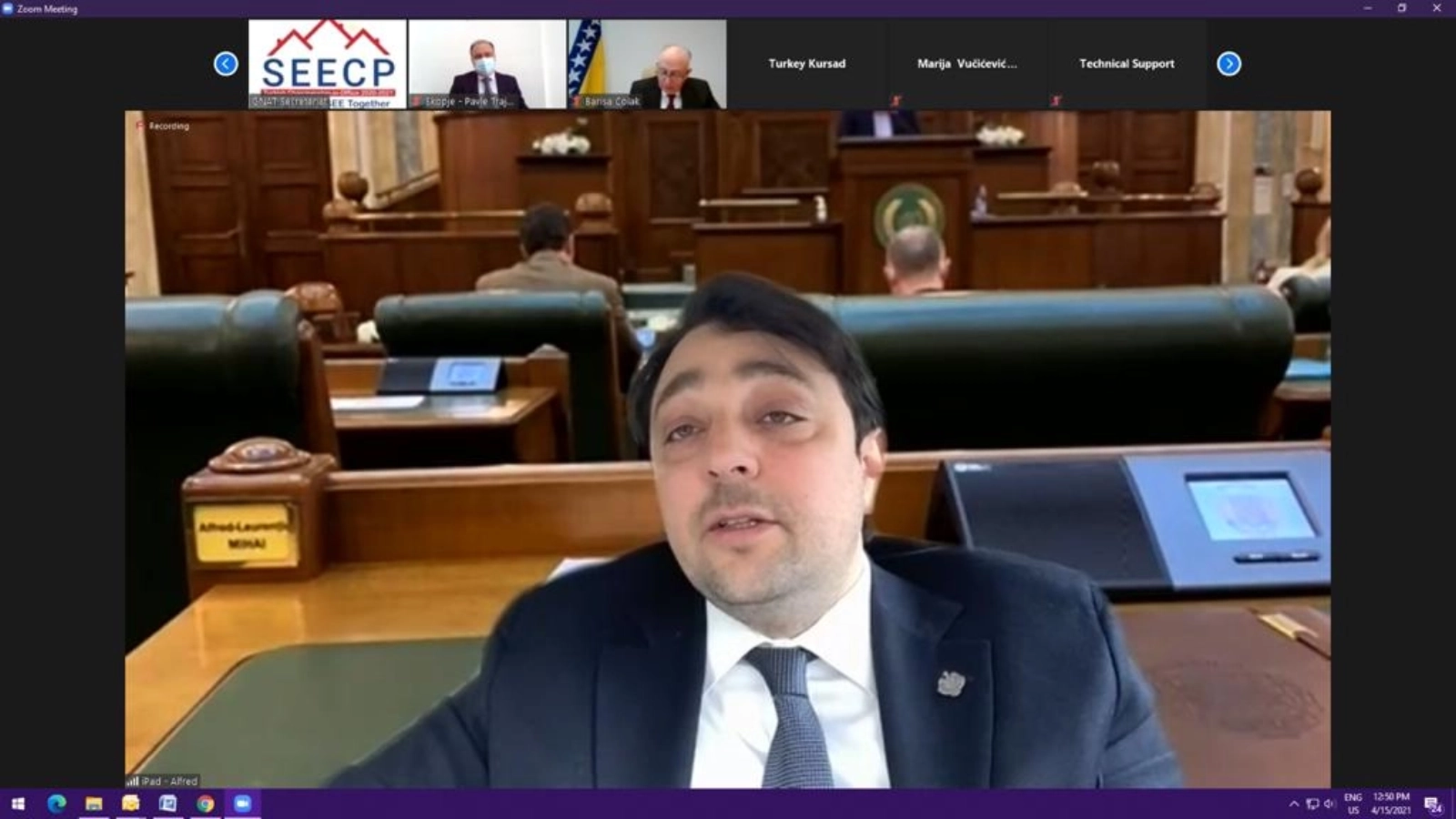Expand the hidden system tray icons
This screenshot has width=1456, height=819.
[1293, 804]
